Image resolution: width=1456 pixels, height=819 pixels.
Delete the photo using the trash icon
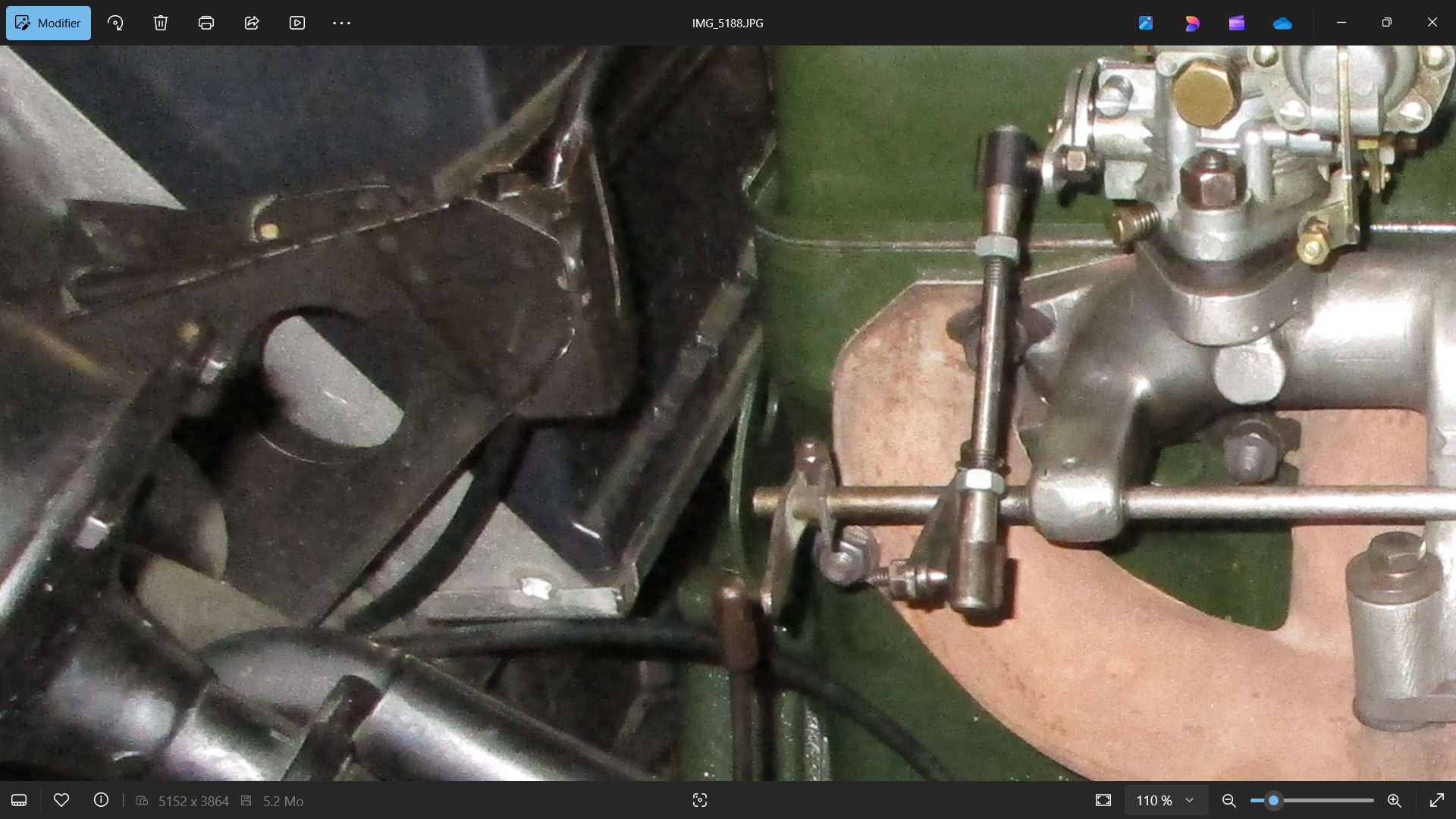click(161, 23)
